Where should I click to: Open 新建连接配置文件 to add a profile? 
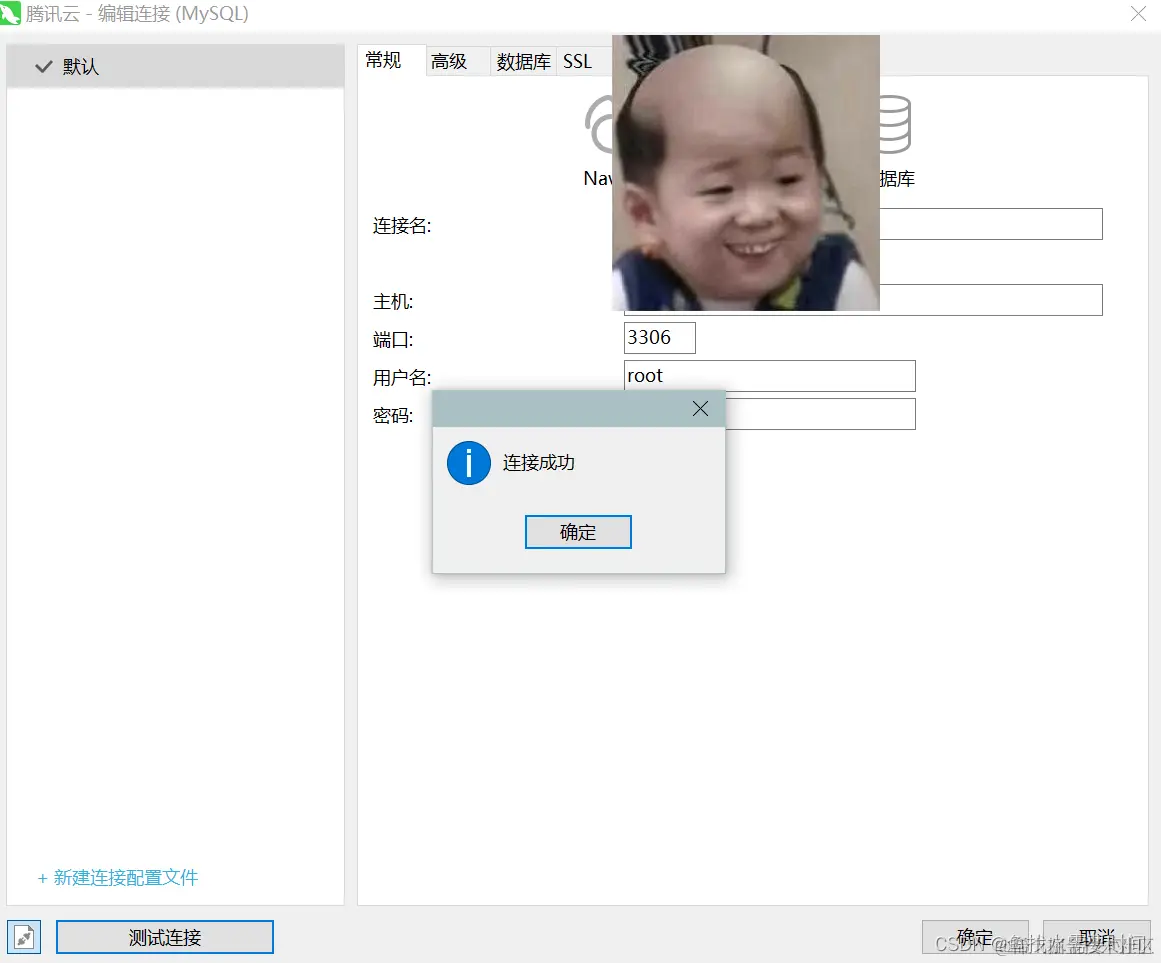pos(117,876)
